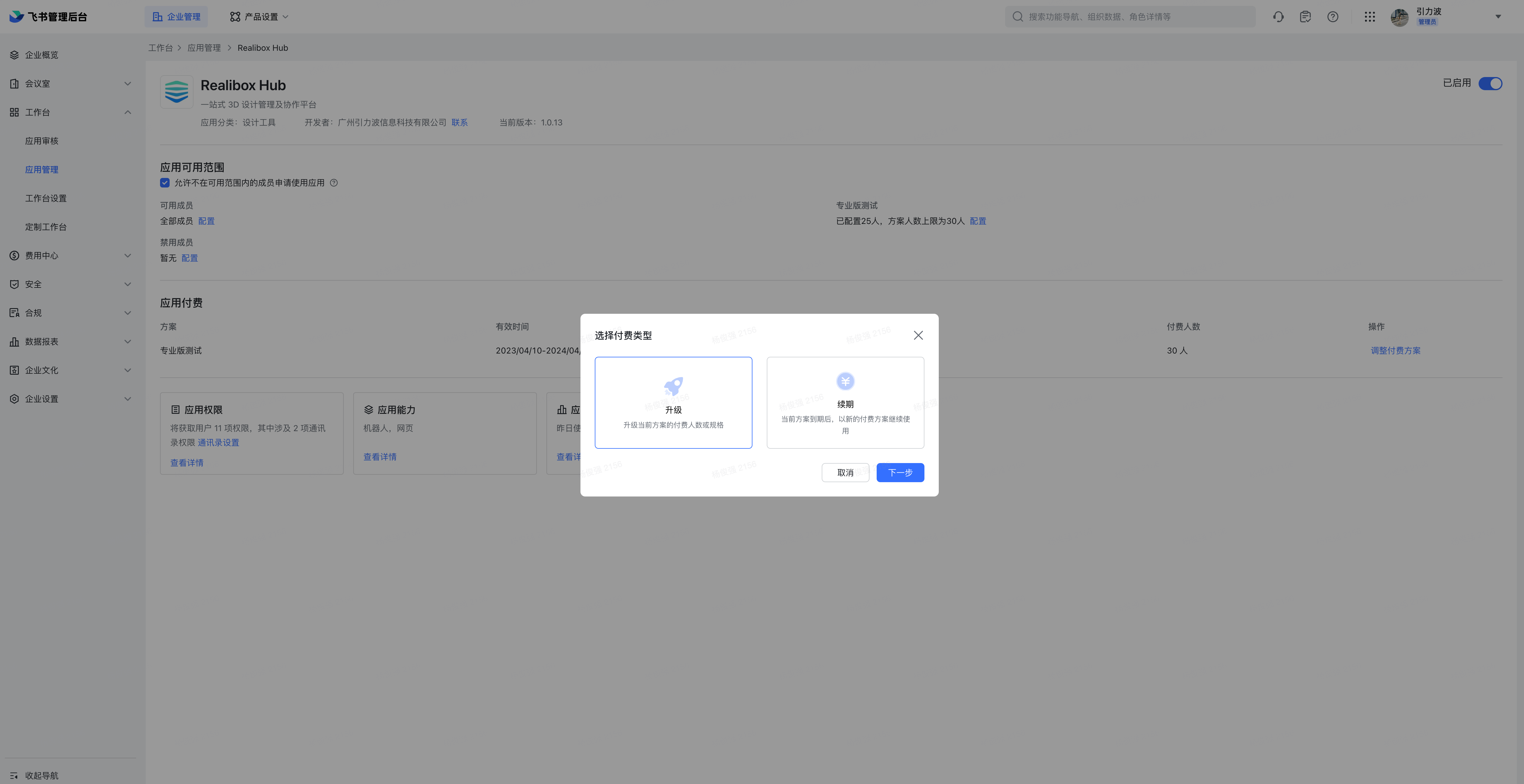The image size is (1524, 784).
Task: Click 配置 next to 全部成员
Action: pyautogui.click(x=206, y=221)
